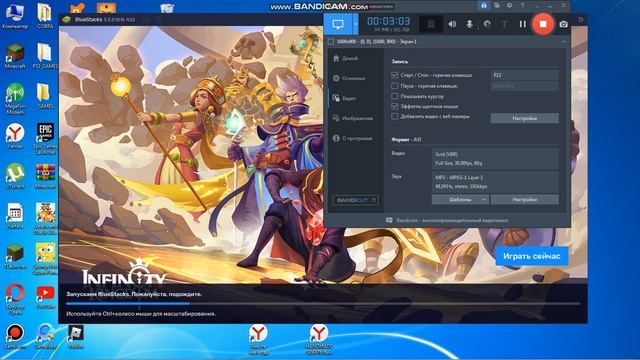This screenshot has width=640, height=360.
Task: Open the Roblox desktop shortcut
Action: [76, 336]
